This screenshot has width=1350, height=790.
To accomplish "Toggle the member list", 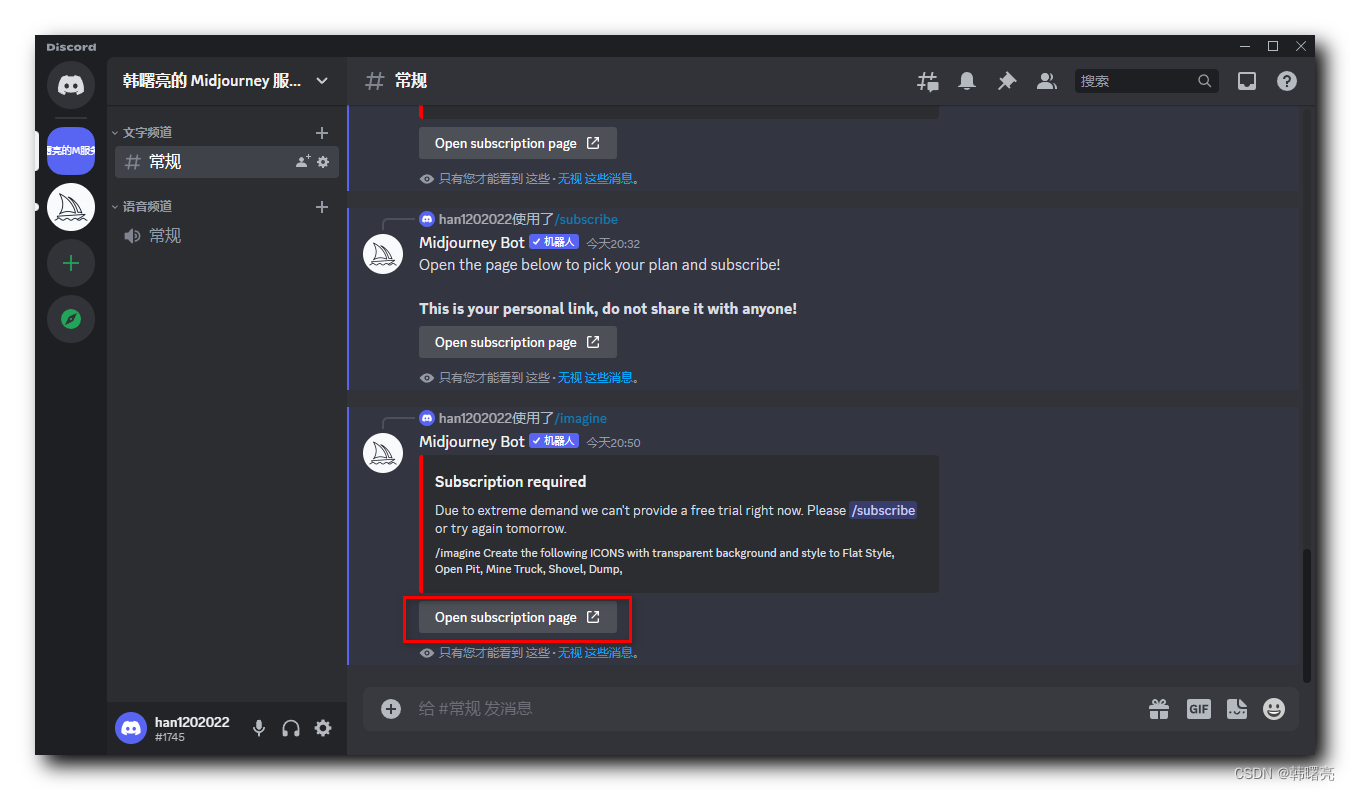I will (x=1047, y=81).
